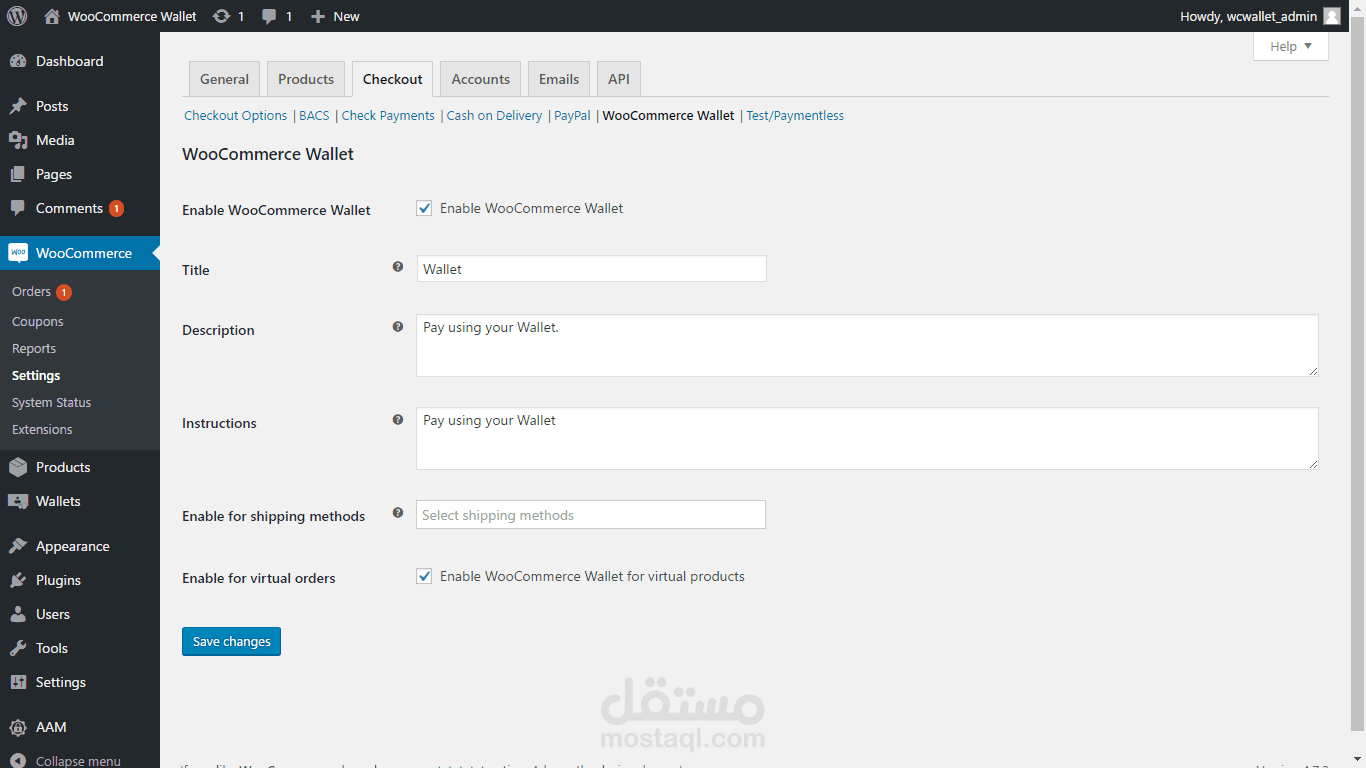Image resolution: width=1366 pixels, height=768 pixels.
Task: Click the WooCommerce Wallet section link
Action: click(668, 116)
